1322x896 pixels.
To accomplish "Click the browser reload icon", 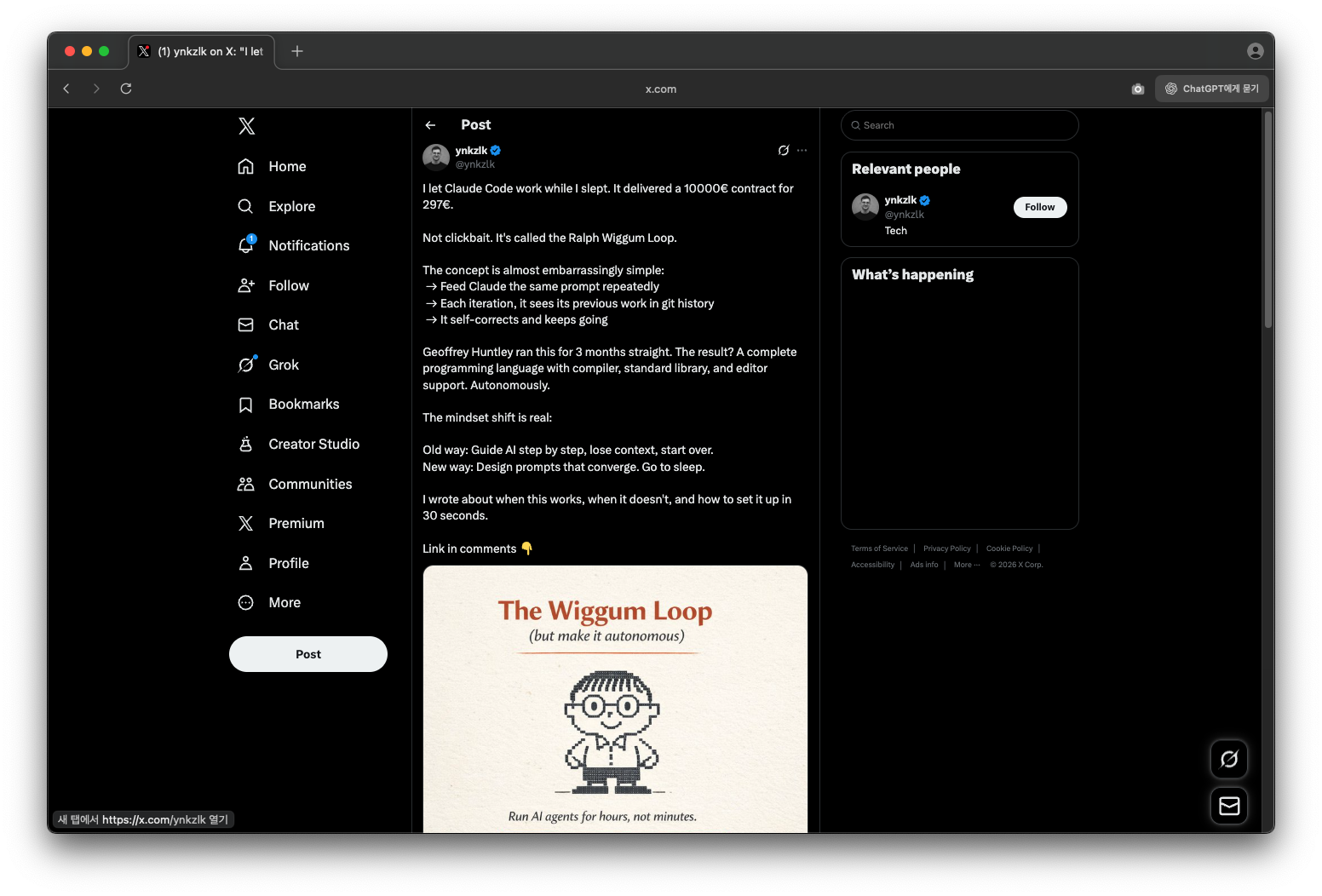I will (126, 89).
